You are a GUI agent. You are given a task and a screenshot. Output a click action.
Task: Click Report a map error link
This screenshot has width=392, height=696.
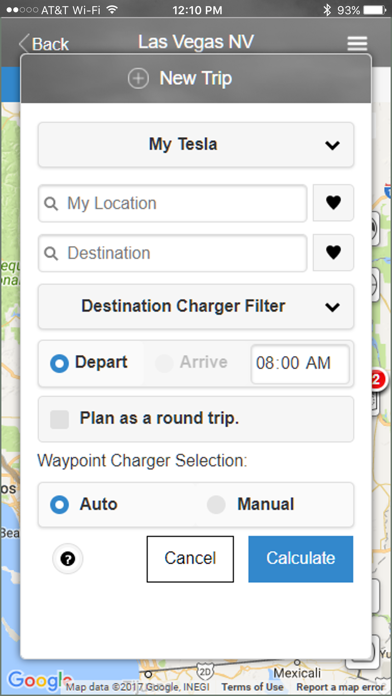point(341,687)
